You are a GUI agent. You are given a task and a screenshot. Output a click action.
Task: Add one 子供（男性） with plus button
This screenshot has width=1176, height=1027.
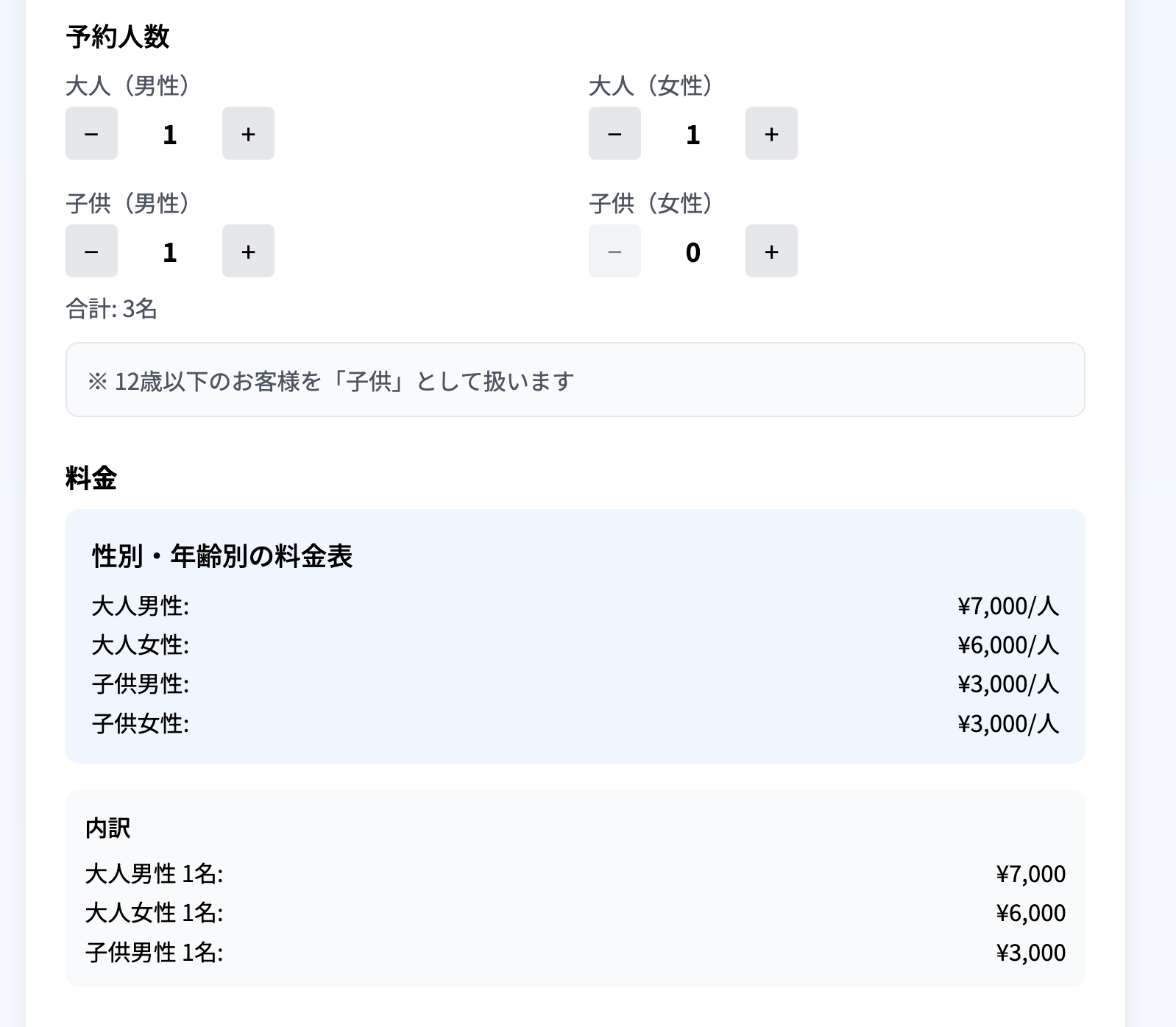coord(248,251)
